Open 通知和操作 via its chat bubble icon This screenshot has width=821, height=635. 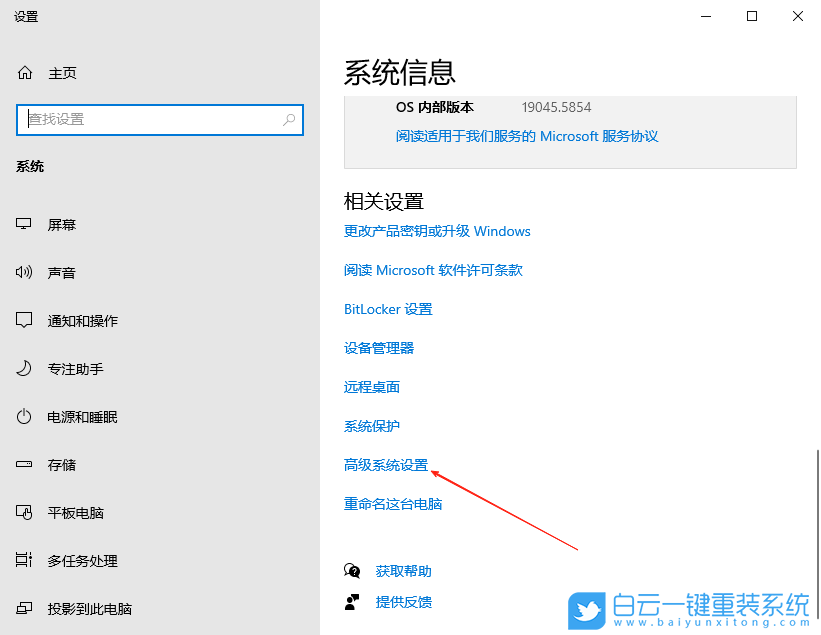(23, 320)
